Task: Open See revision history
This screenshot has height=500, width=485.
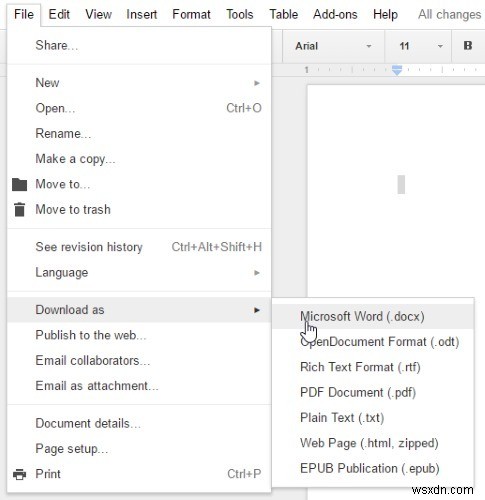Action: click(139, 247)
